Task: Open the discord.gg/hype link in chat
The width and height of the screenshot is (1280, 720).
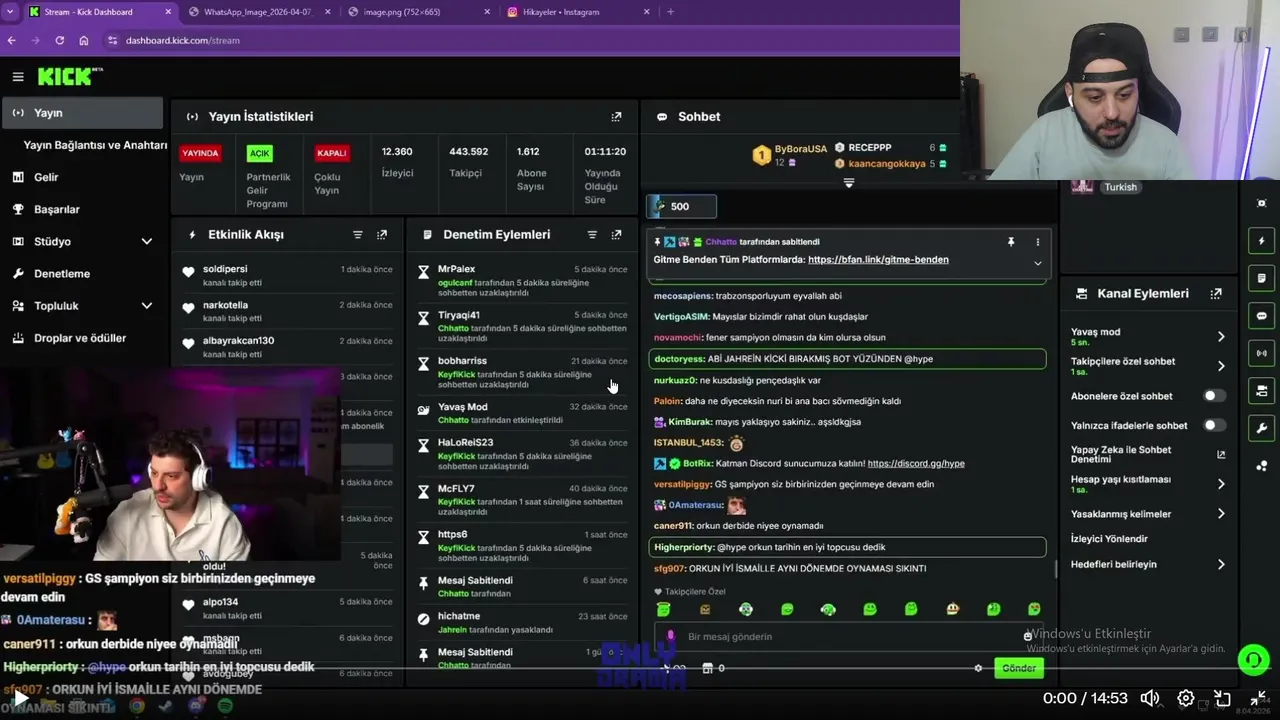Action: 916,464
